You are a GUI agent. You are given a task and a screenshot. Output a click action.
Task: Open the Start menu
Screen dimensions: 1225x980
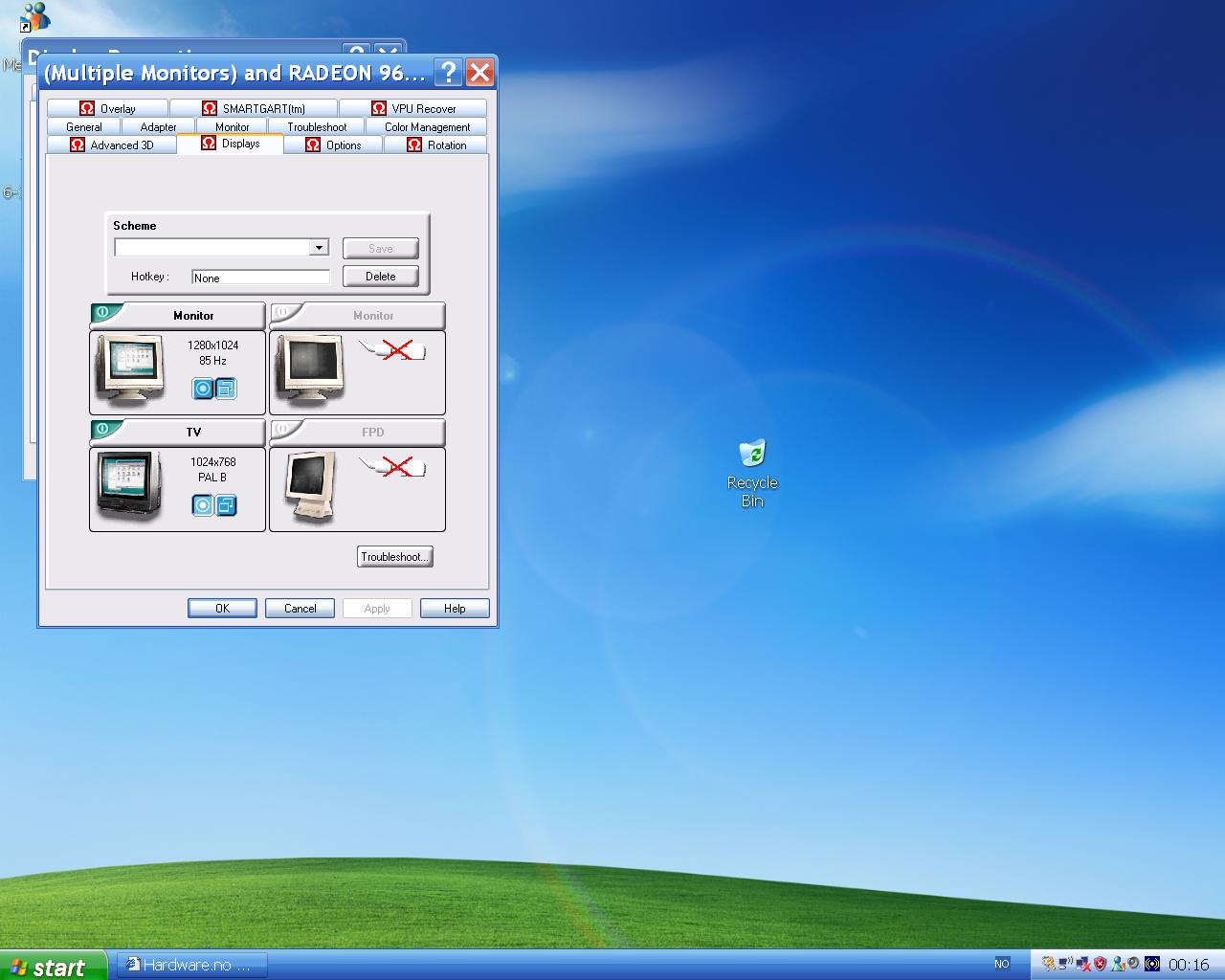(54, 966)
